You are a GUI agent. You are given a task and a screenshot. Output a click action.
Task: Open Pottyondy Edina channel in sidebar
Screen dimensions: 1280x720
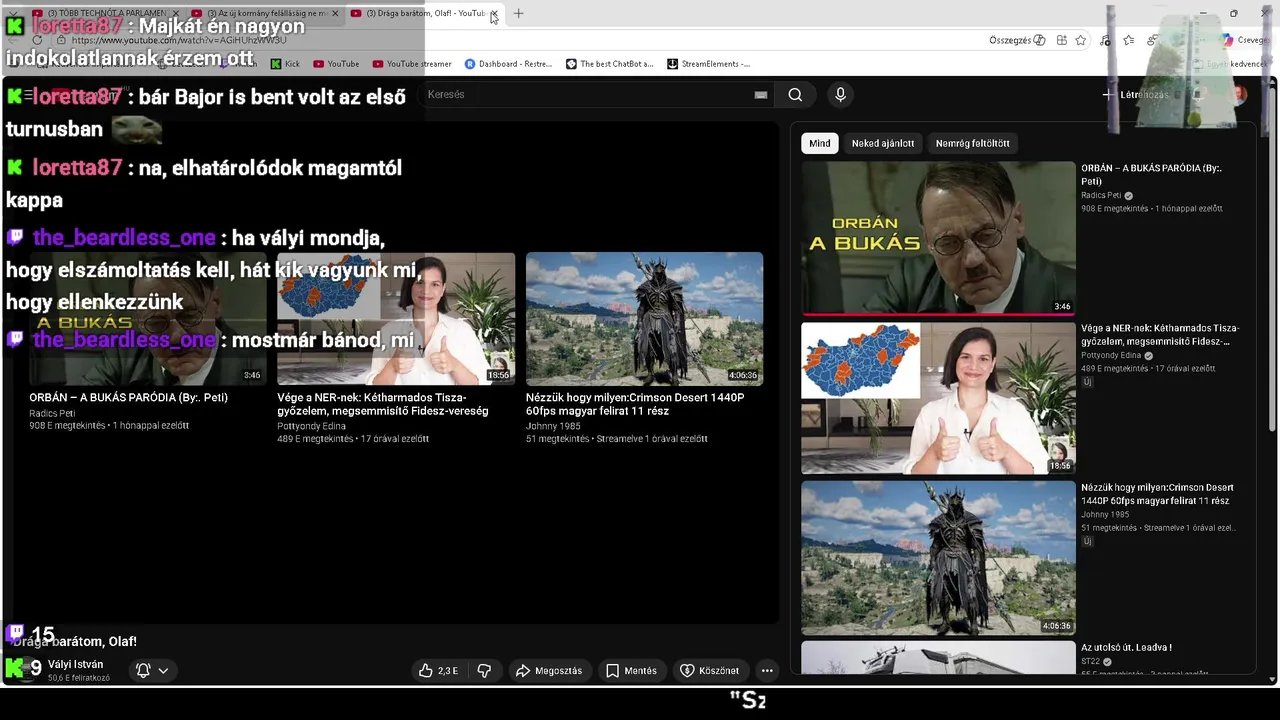click(1111, 355)
